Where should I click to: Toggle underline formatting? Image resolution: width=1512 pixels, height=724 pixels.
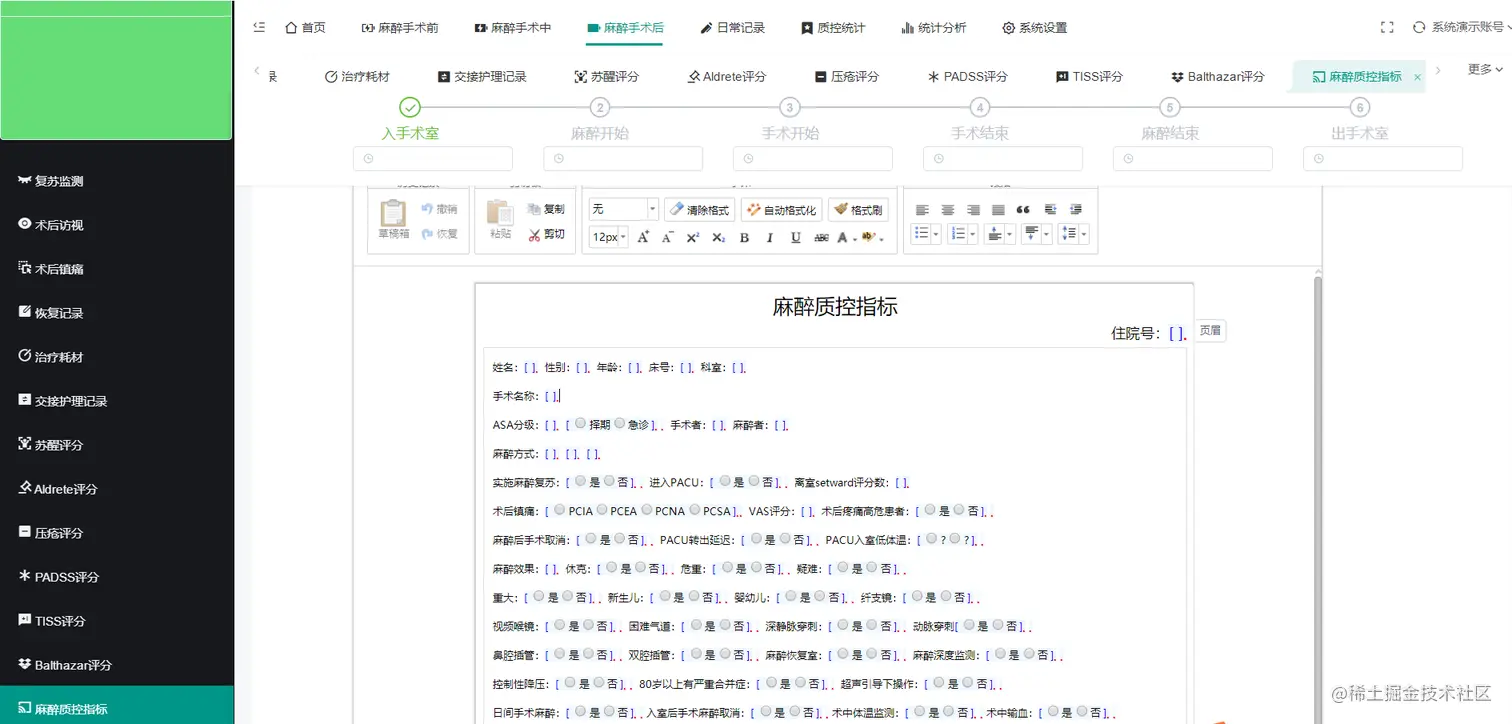coord(796,237)
